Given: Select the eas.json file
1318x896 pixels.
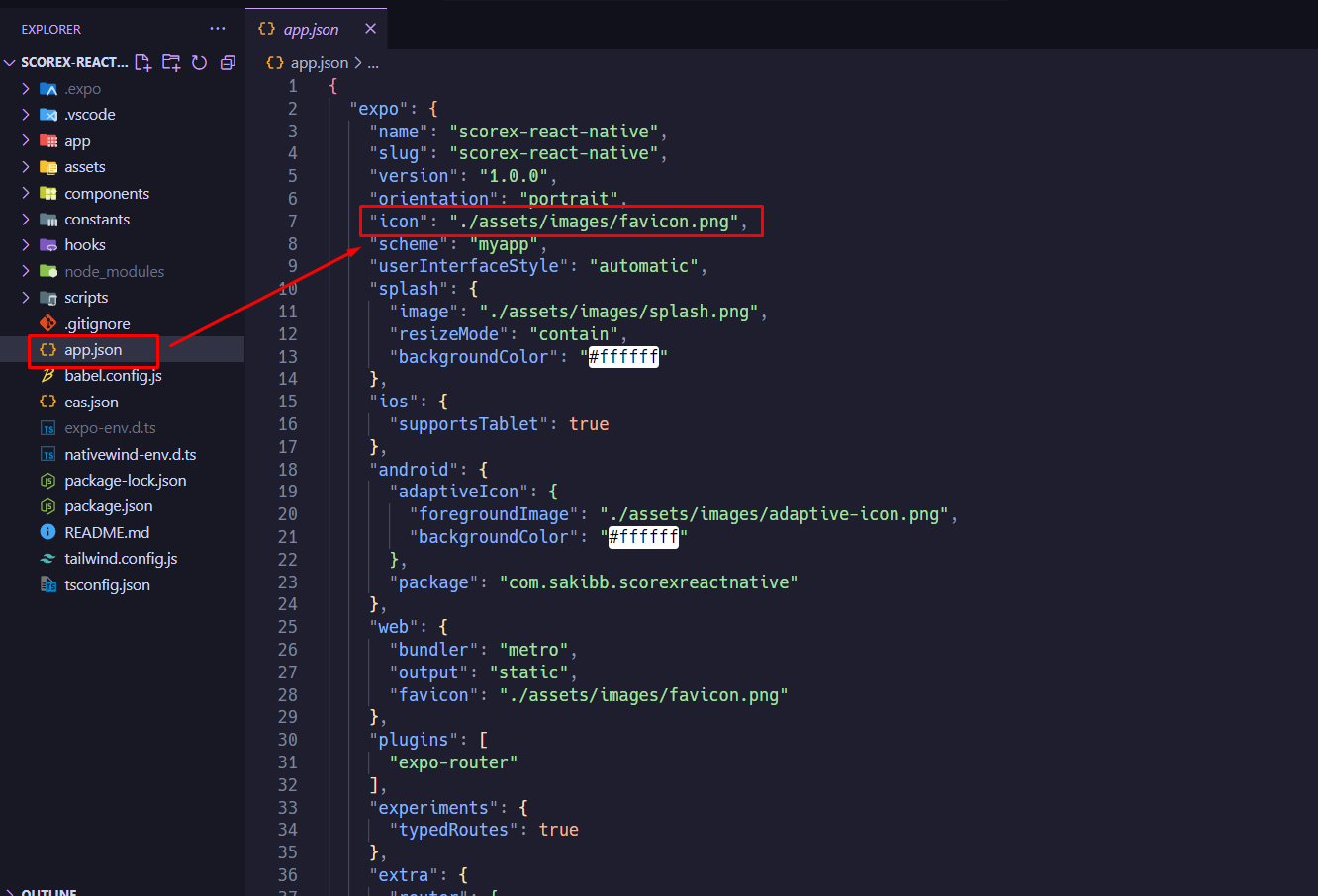Looking at the screenshot, I should (x=89, y=402).
